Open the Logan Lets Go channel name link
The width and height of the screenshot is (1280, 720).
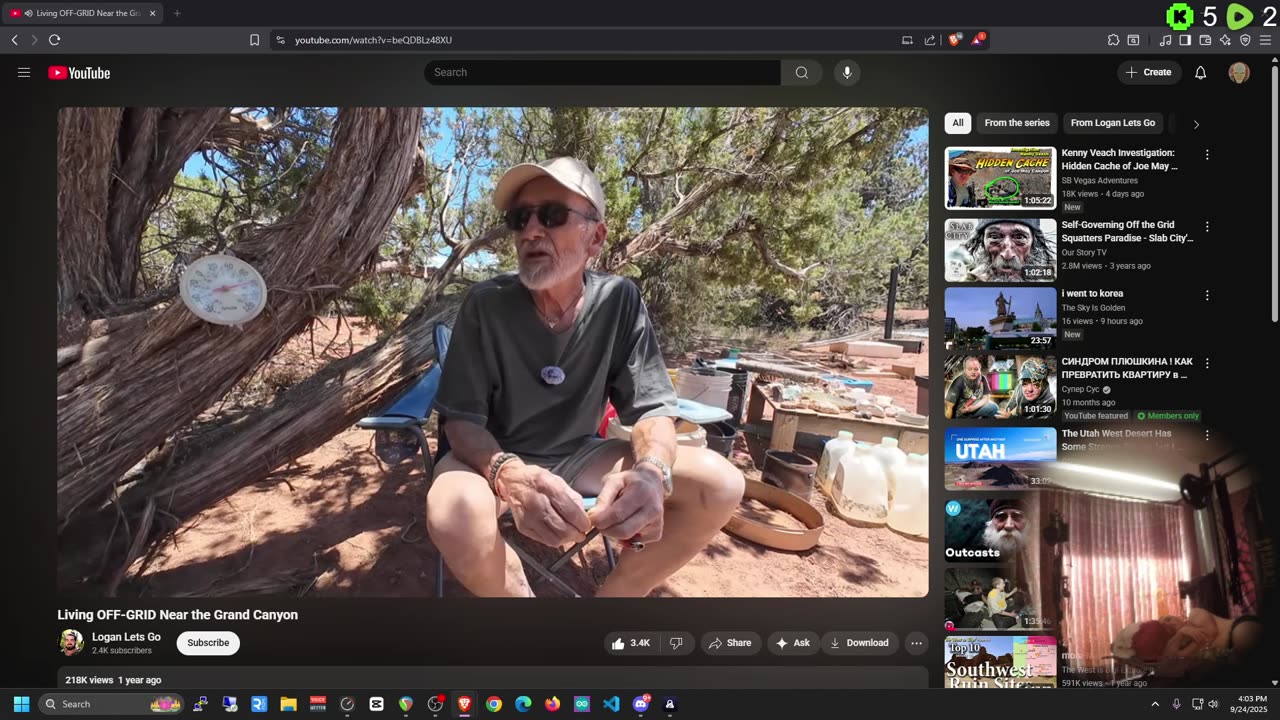[x=126, y=637]
